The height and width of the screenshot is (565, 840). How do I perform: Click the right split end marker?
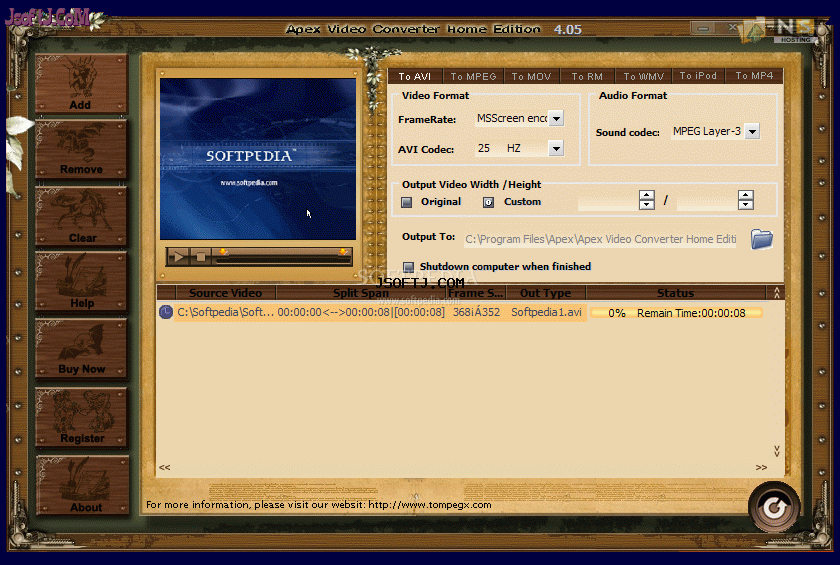pos(342,252)
